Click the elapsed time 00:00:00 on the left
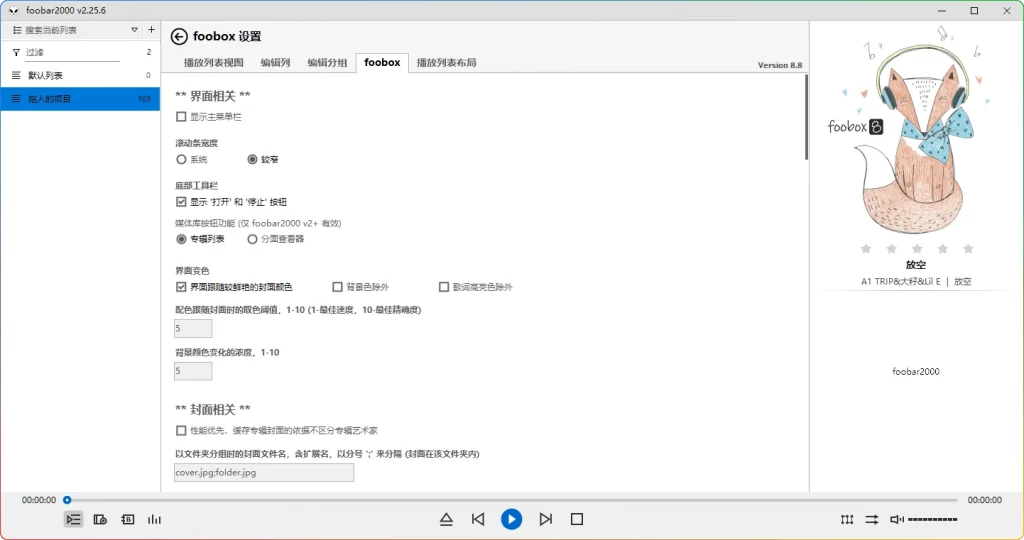Viewport: 1024px width, 540px height. [39, 500]
